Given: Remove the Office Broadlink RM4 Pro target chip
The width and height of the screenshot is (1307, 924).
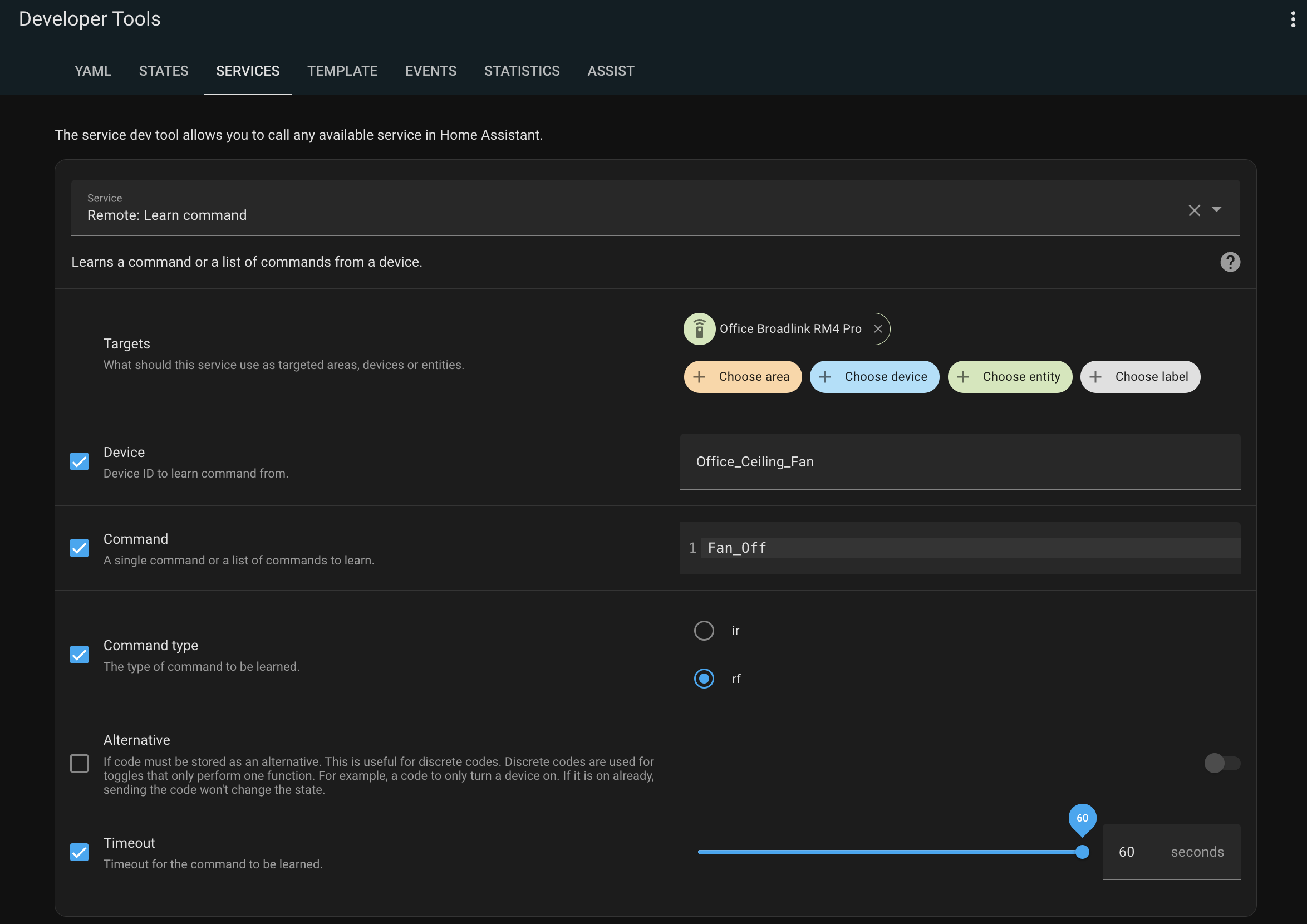Looking at the screenshot, I should (x=878, y=329).
